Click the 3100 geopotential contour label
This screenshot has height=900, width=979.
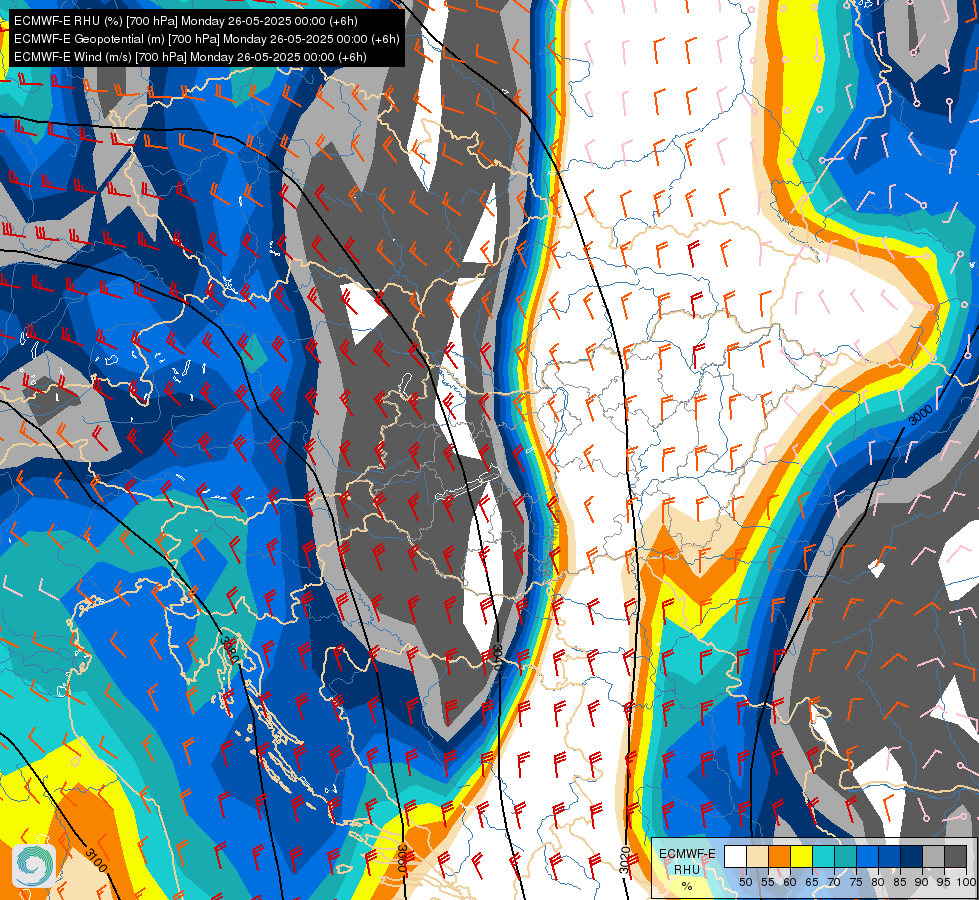coord(95,860)
